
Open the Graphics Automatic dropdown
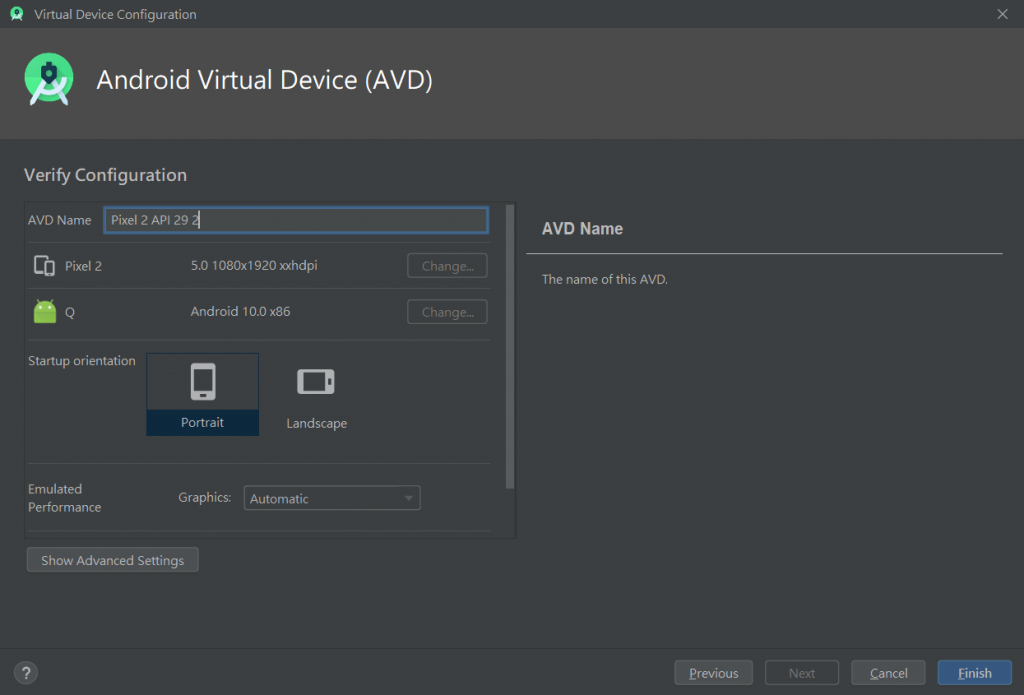pyautogui.click(x=332, y=498)
